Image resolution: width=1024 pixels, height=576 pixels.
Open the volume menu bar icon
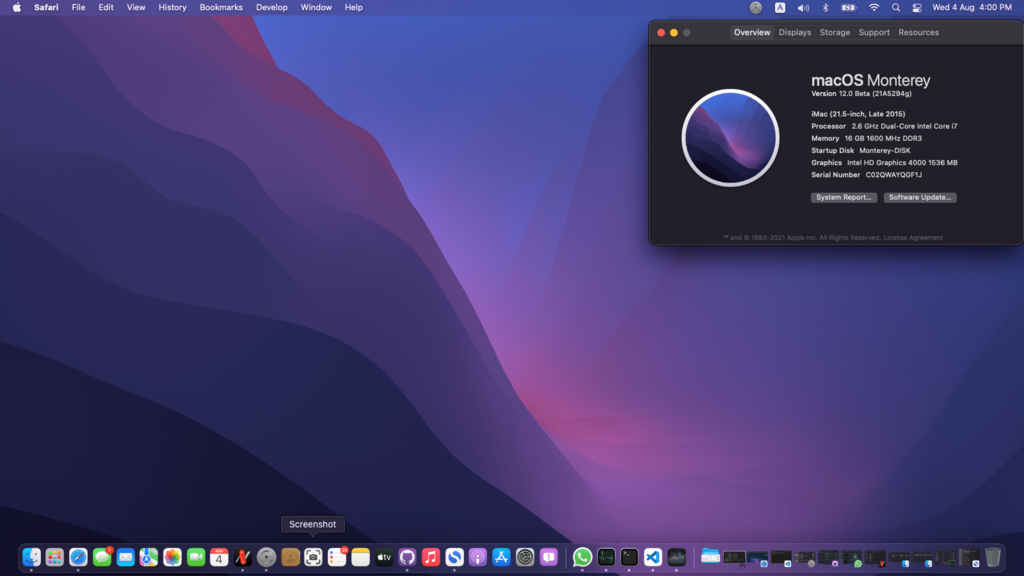coord(803,7)
